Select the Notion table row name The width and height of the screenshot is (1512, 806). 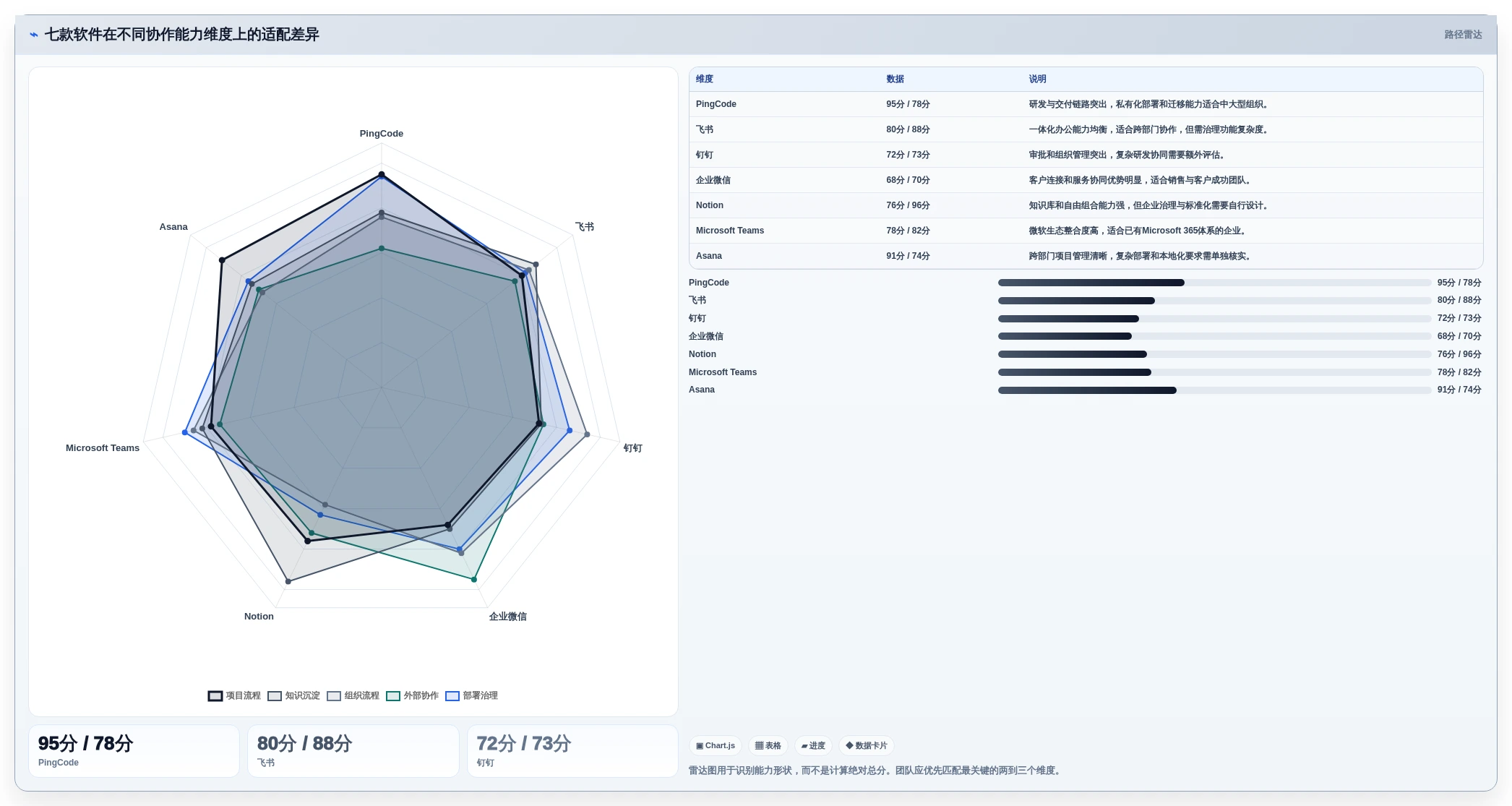coord(710,205)
